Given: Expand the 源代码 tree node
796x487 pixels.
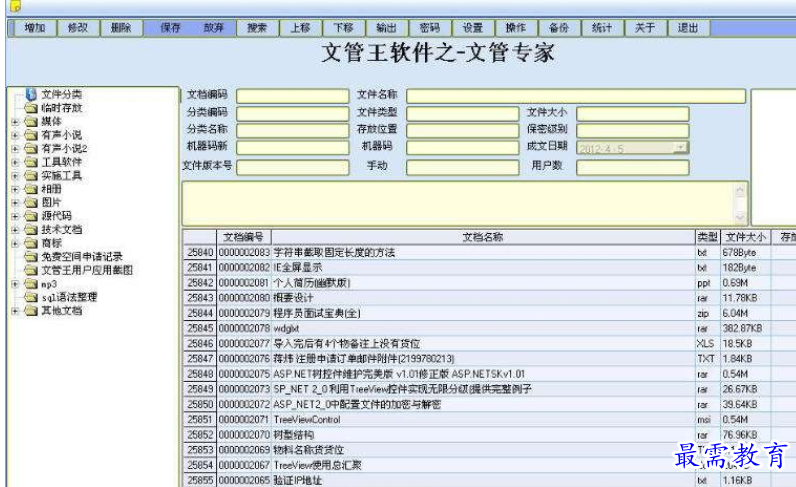Looking at the screenshot, I should coord(15,216).
